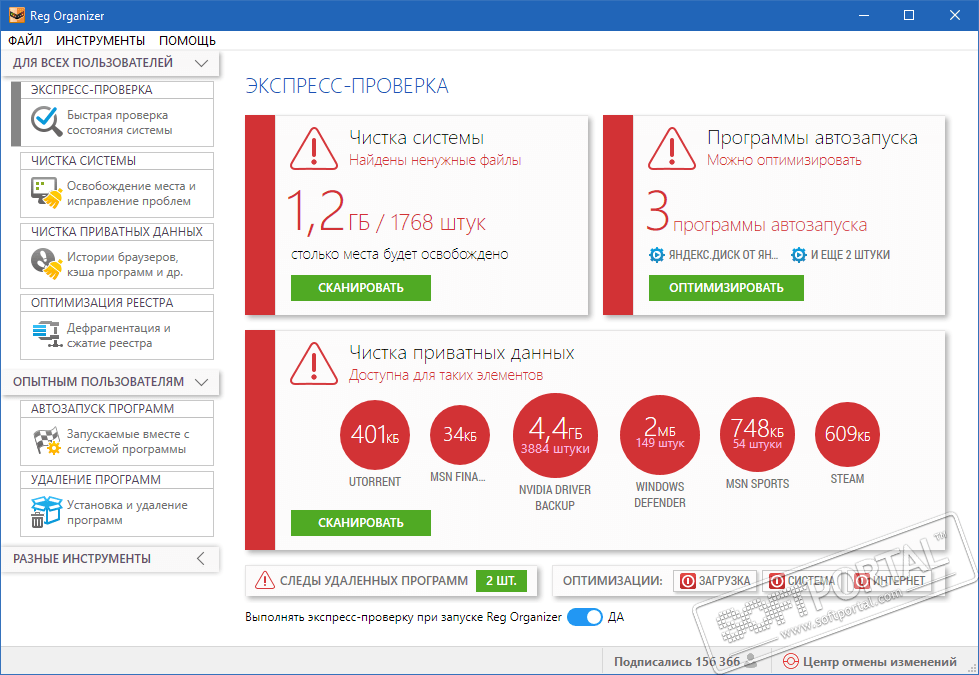Click Сканировать in Чистка системы card
This screenshot has width=979, height=675.
click(x=361, y=288)
